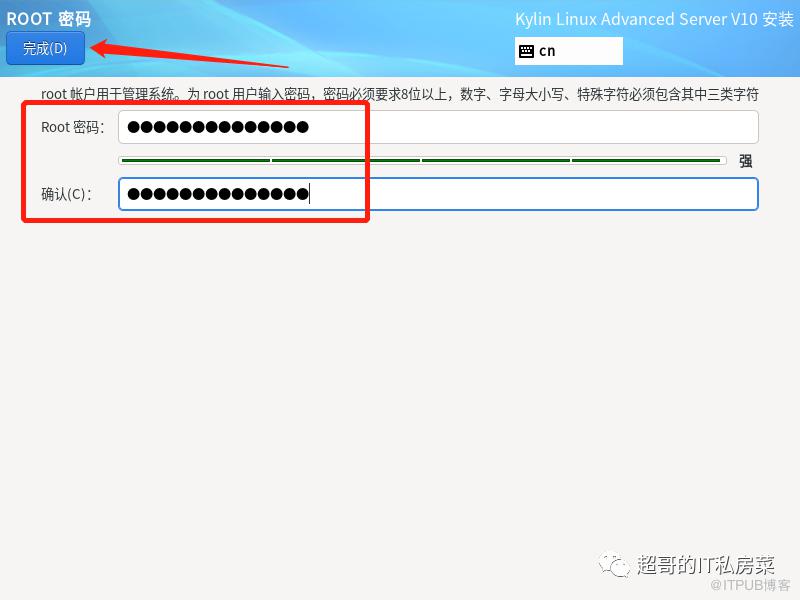Click the second password strength bar segment
This screenshot has height=600, width=800.
346,161
